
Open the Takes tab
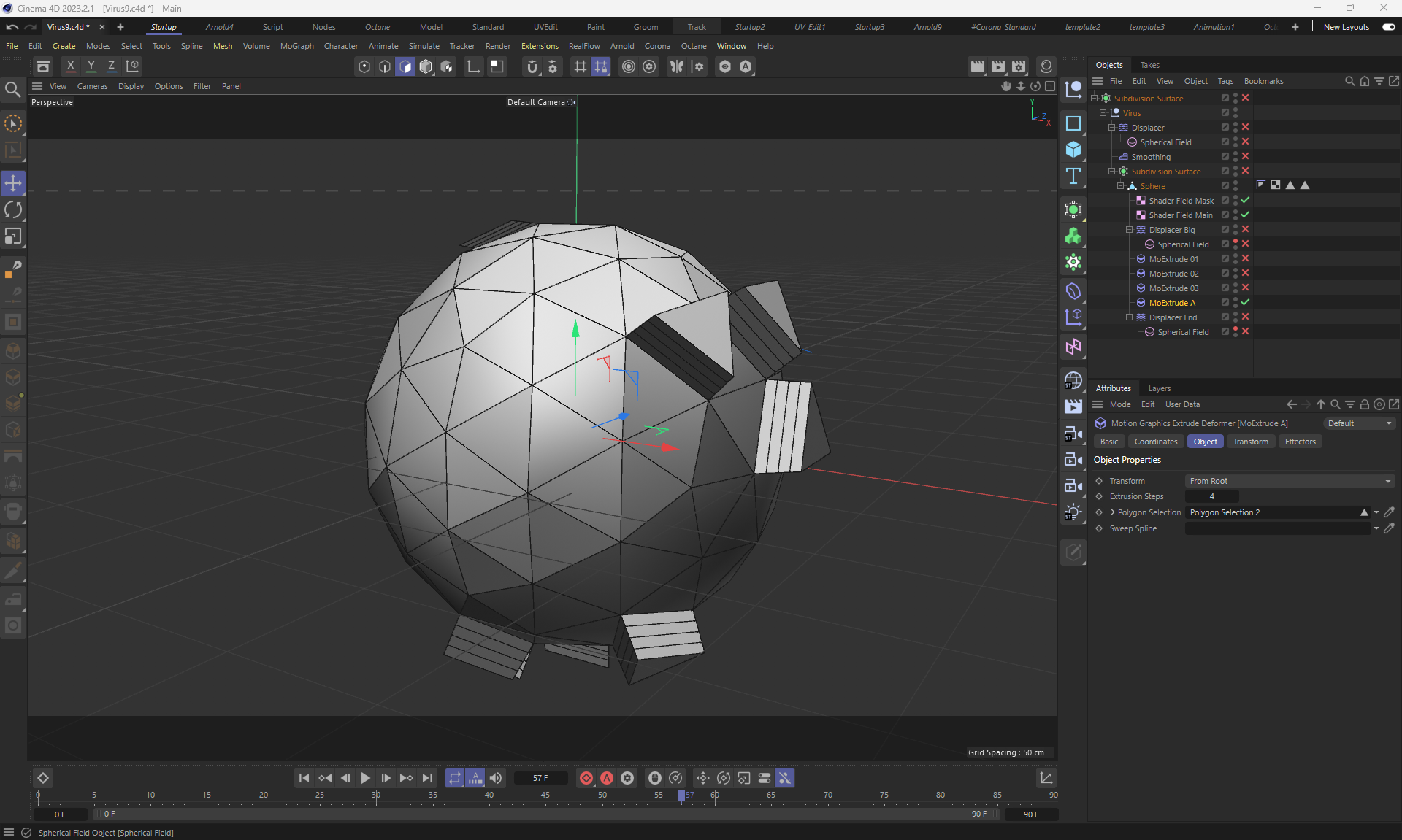point(1149,65)
